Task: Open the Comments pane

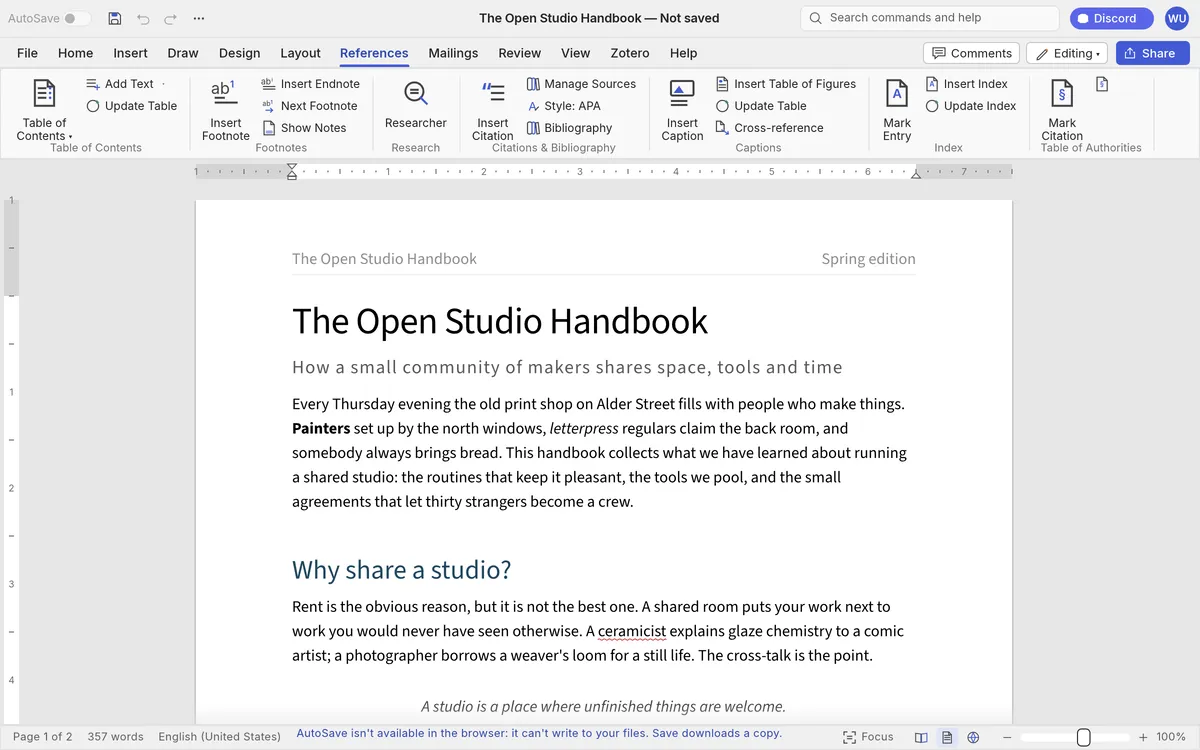Action: 971,53
